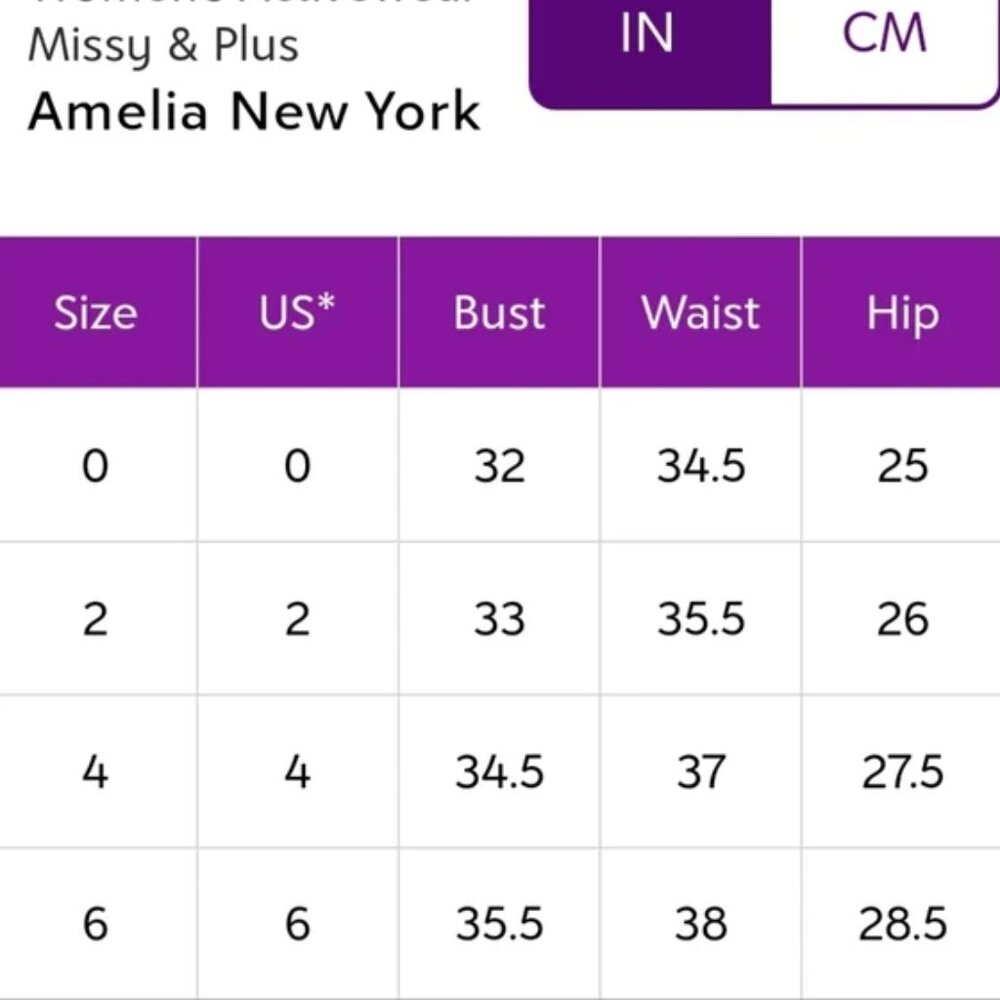This screenshot has width=1000, height=1000.
Task: Click the Size column header
Action: click(x=97, y=313)
